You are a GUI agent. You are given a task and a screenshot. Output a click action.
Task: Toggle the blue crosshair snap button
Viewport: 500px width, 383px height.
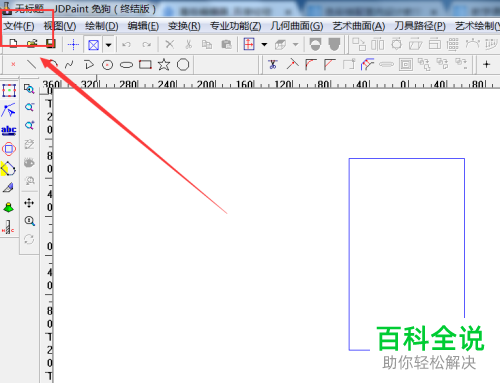(73, 44)
